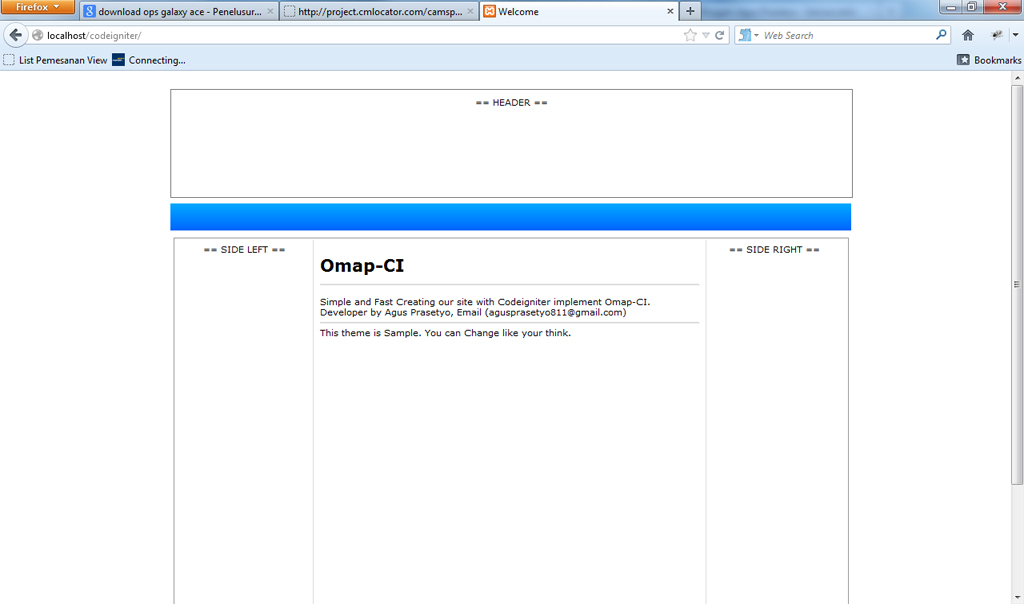Close the Welcome tab
The height and width of the screenshot is (604, 1024).
[x=670, y=11]
